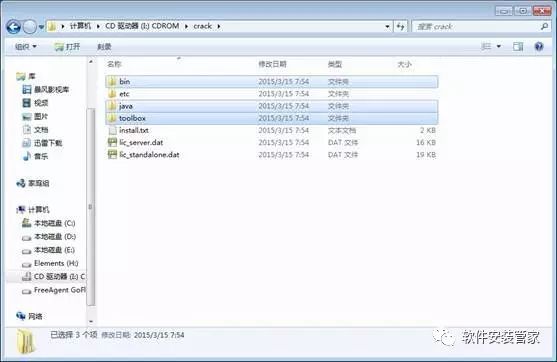Click crack segment in address breadcrumb
The width and height of the screenshot is (557, 362).
(x=202, y=26)
